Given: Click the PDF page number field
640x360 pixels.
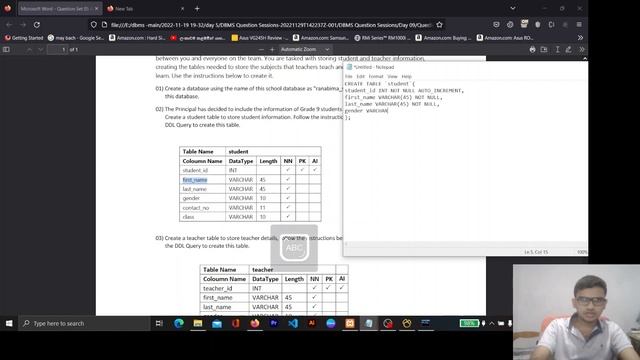Looking at the screenshot, I should pyautogui.click(x=58, y=49).
